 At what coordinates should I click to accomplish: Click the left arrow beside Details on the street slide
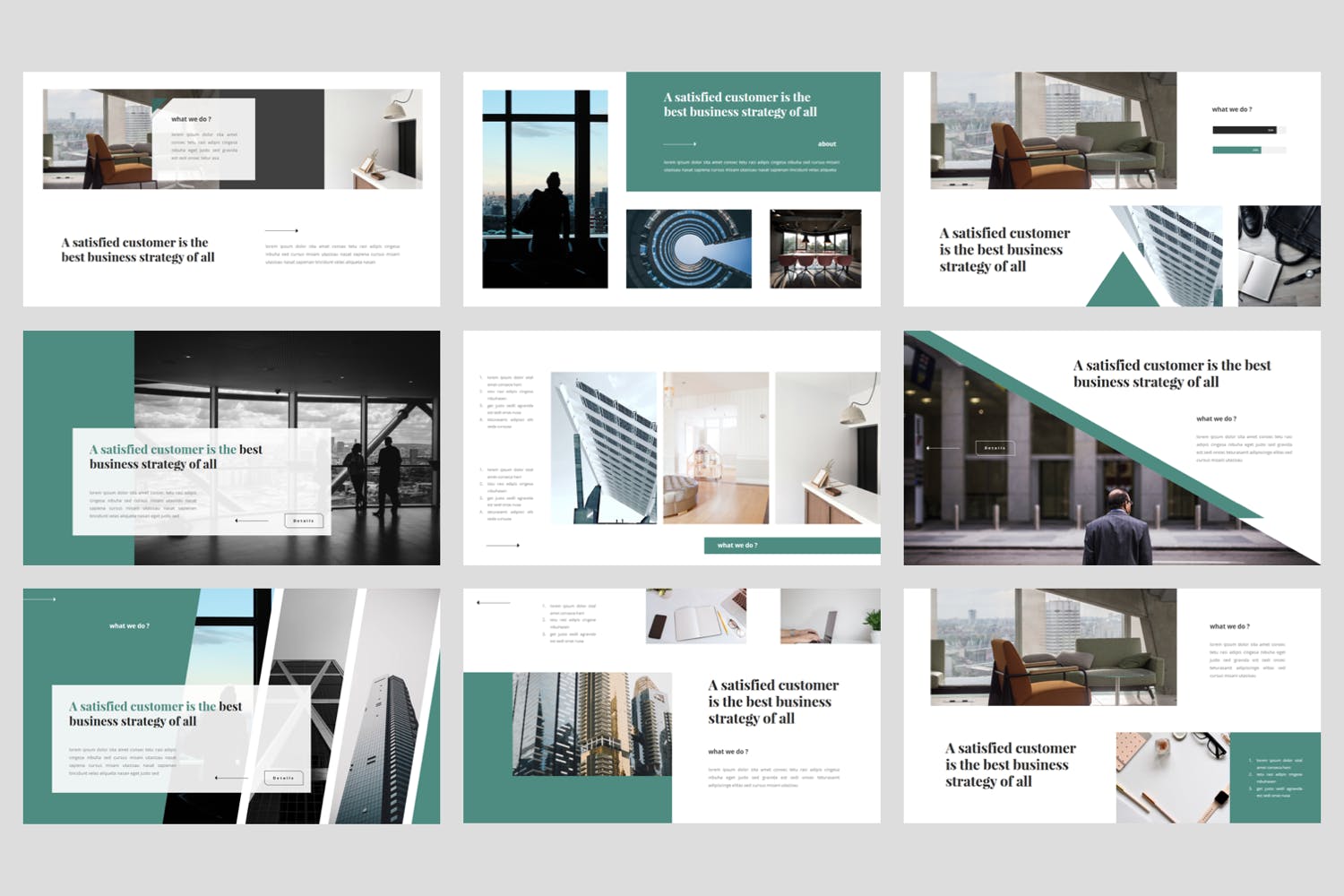(943, 448)
